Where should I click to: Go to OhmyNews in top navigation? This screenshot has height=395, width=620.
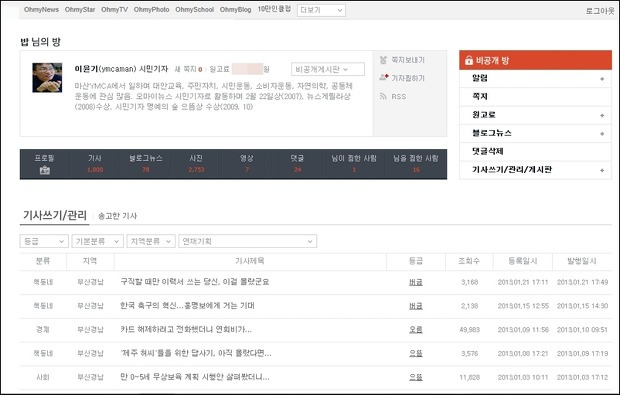41,9
